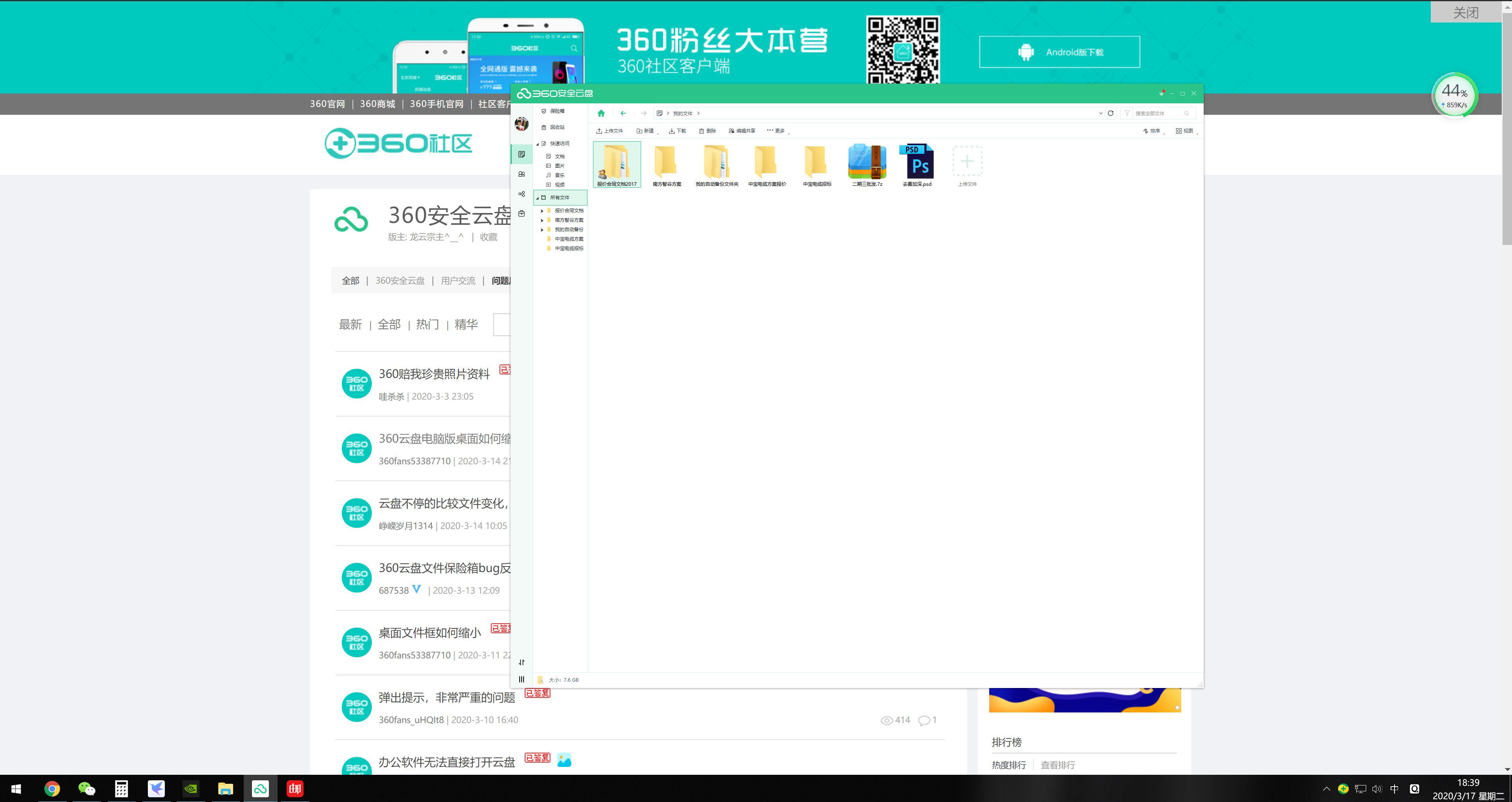Click the grey forward arrow in 360云盘

(x=644, y=113)
